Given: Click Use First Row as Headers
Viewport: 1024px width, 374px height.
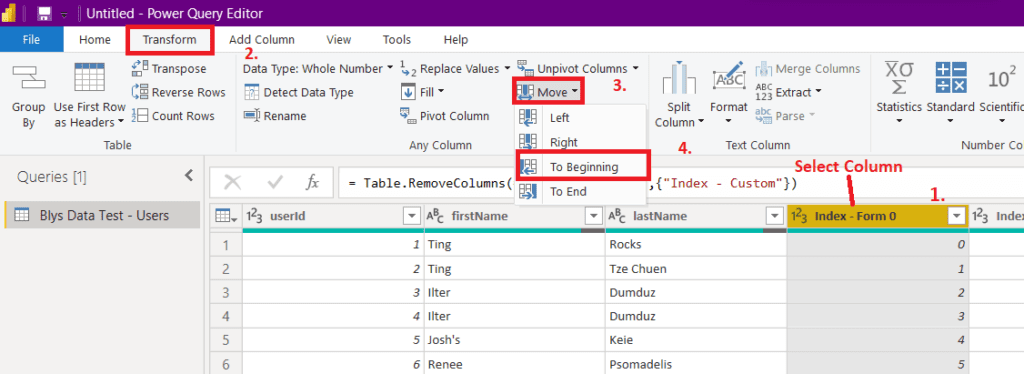Looking at the screenshot, I should click(x=89, y=95).
